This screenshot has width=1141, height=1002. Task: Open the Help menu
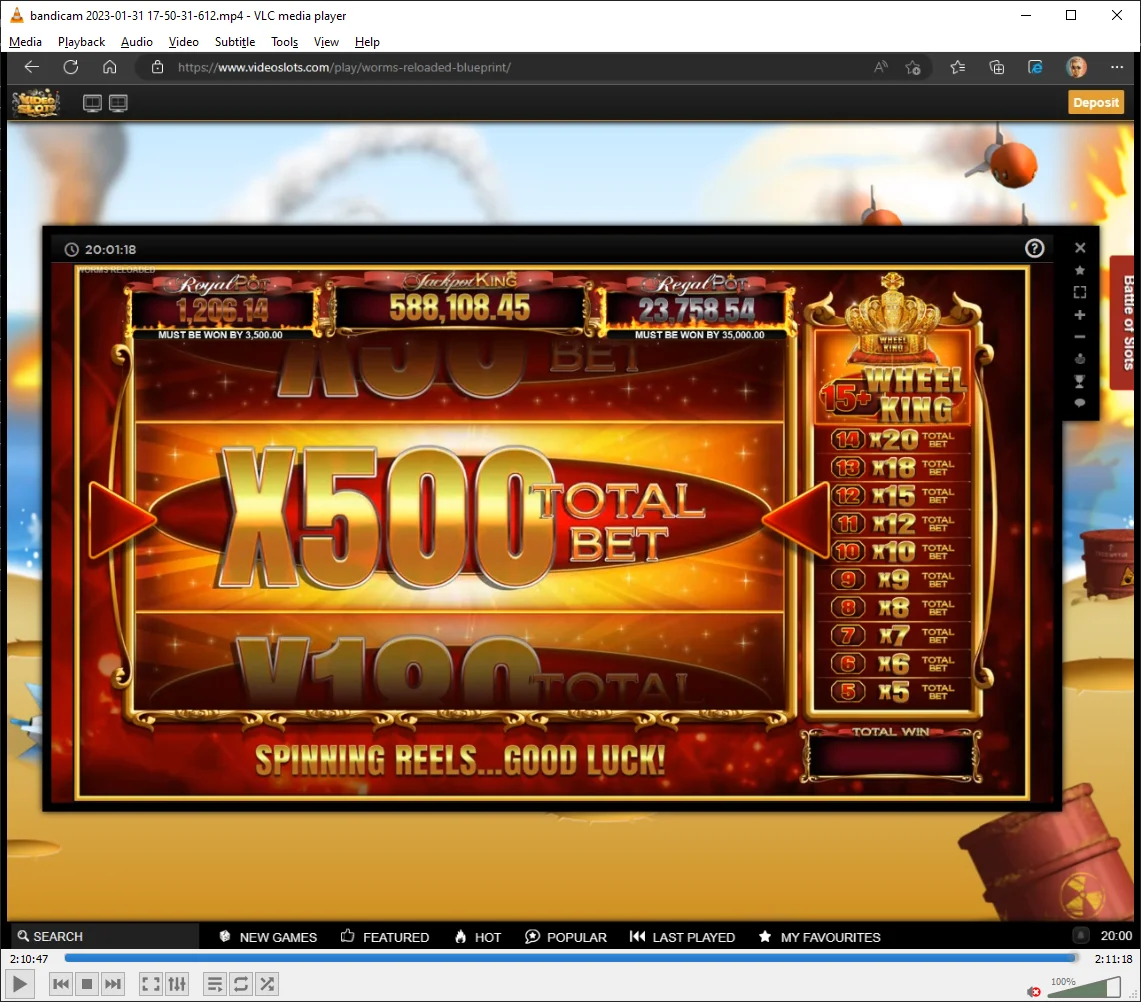pyautogui.click(x=367, y=42)
